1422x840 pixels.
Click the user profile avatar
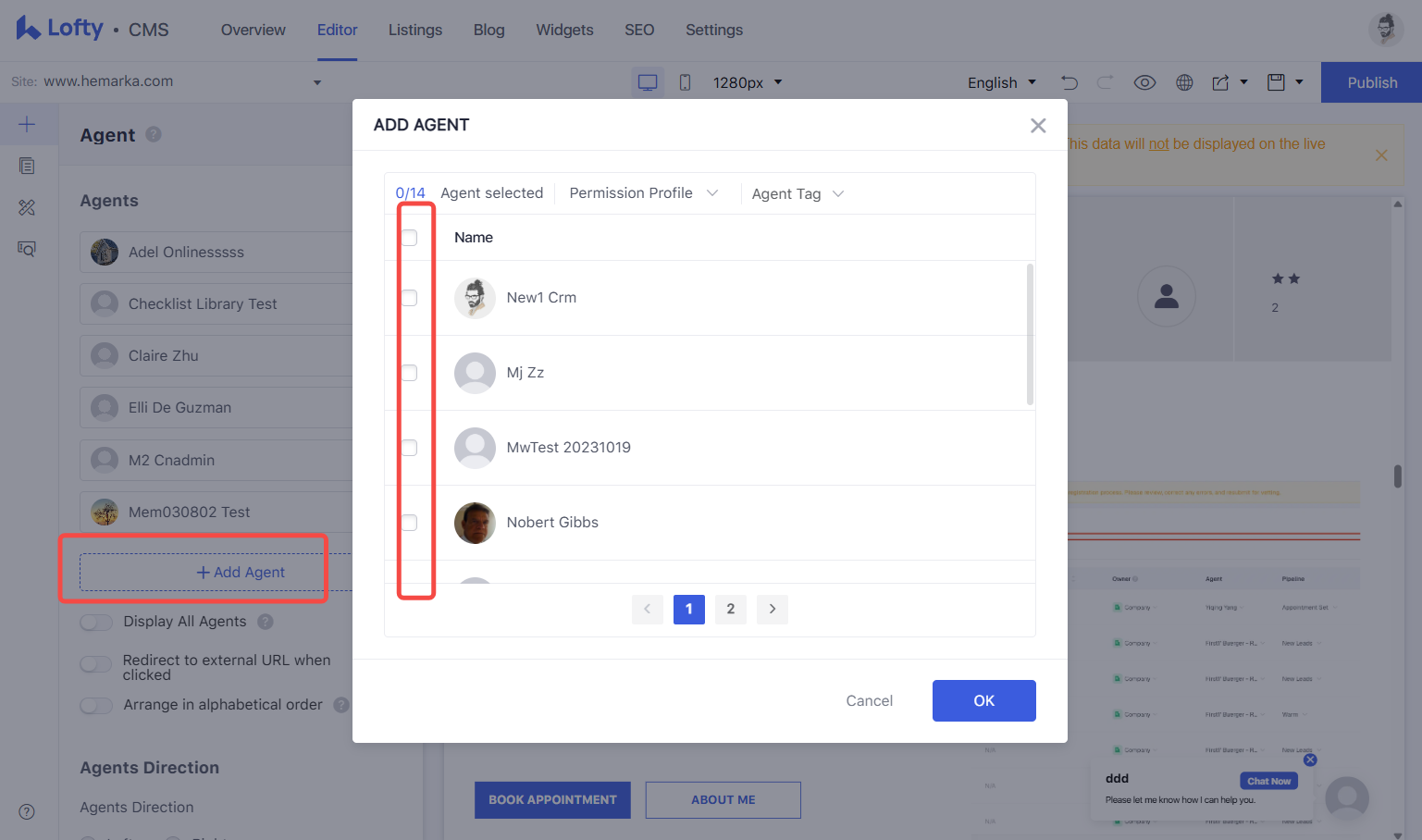1386,30
